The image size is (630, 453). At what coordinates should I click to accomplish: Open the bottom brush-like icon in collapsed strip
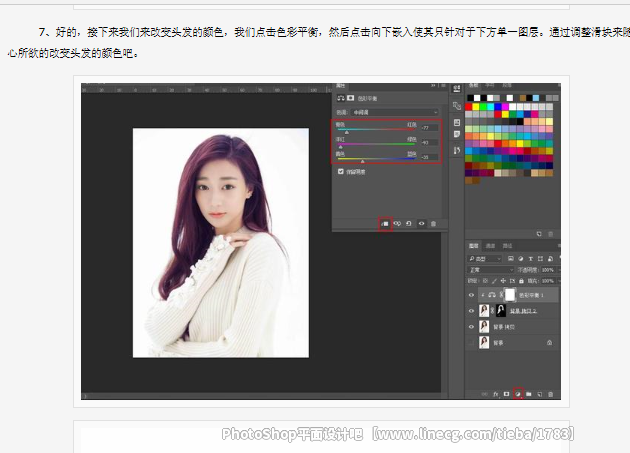click(457, 150)
